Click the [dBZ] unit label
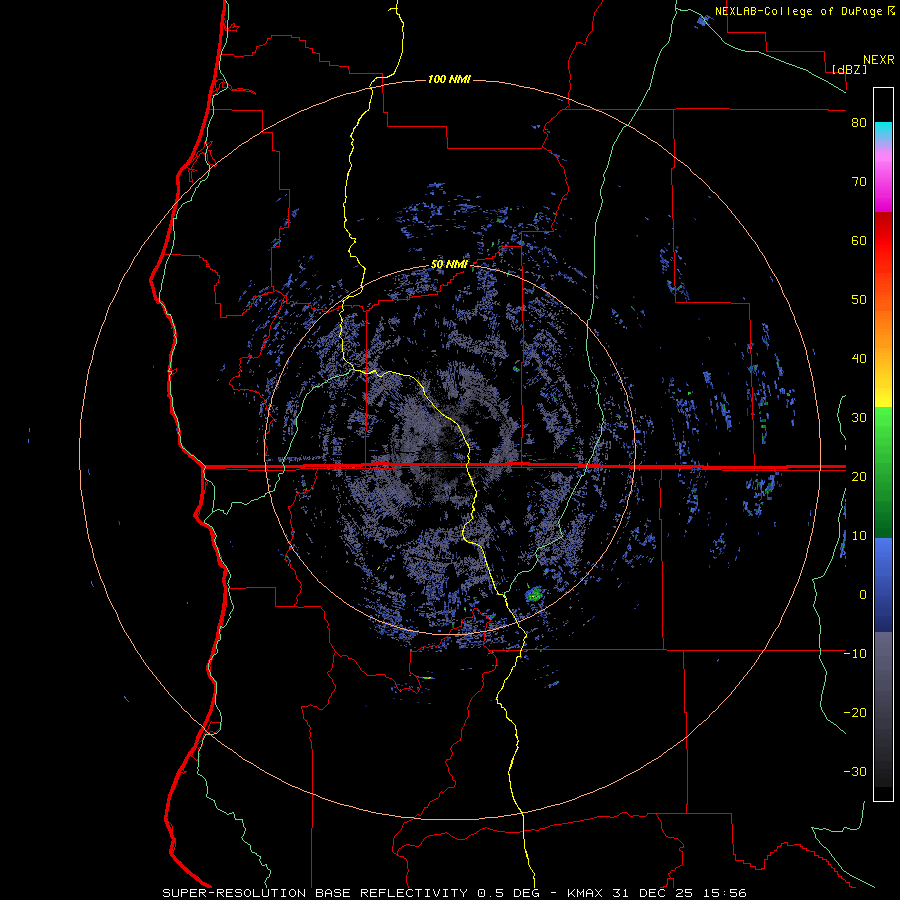This screenshot has width=900, height=900. coord(849,69)
